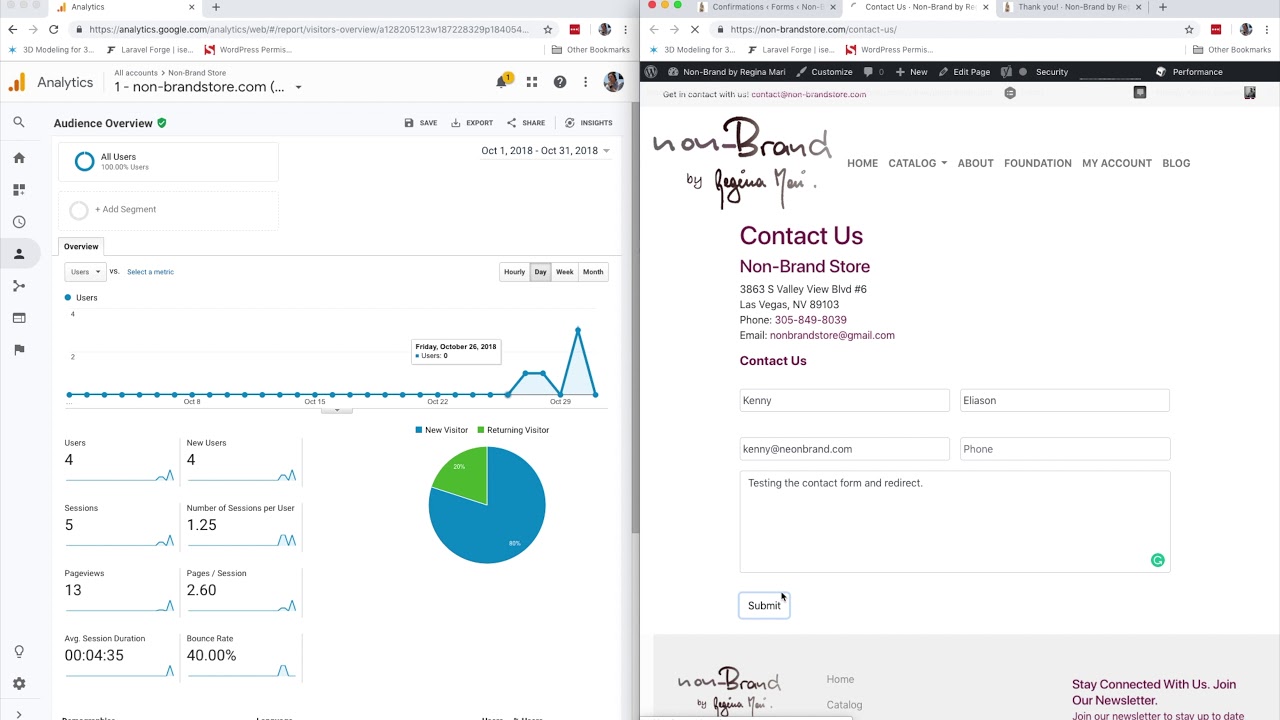Open Customization dashboard icon in Analytics sidebar
Screen dimensions: 1280x720
click(x=18, y=189)
